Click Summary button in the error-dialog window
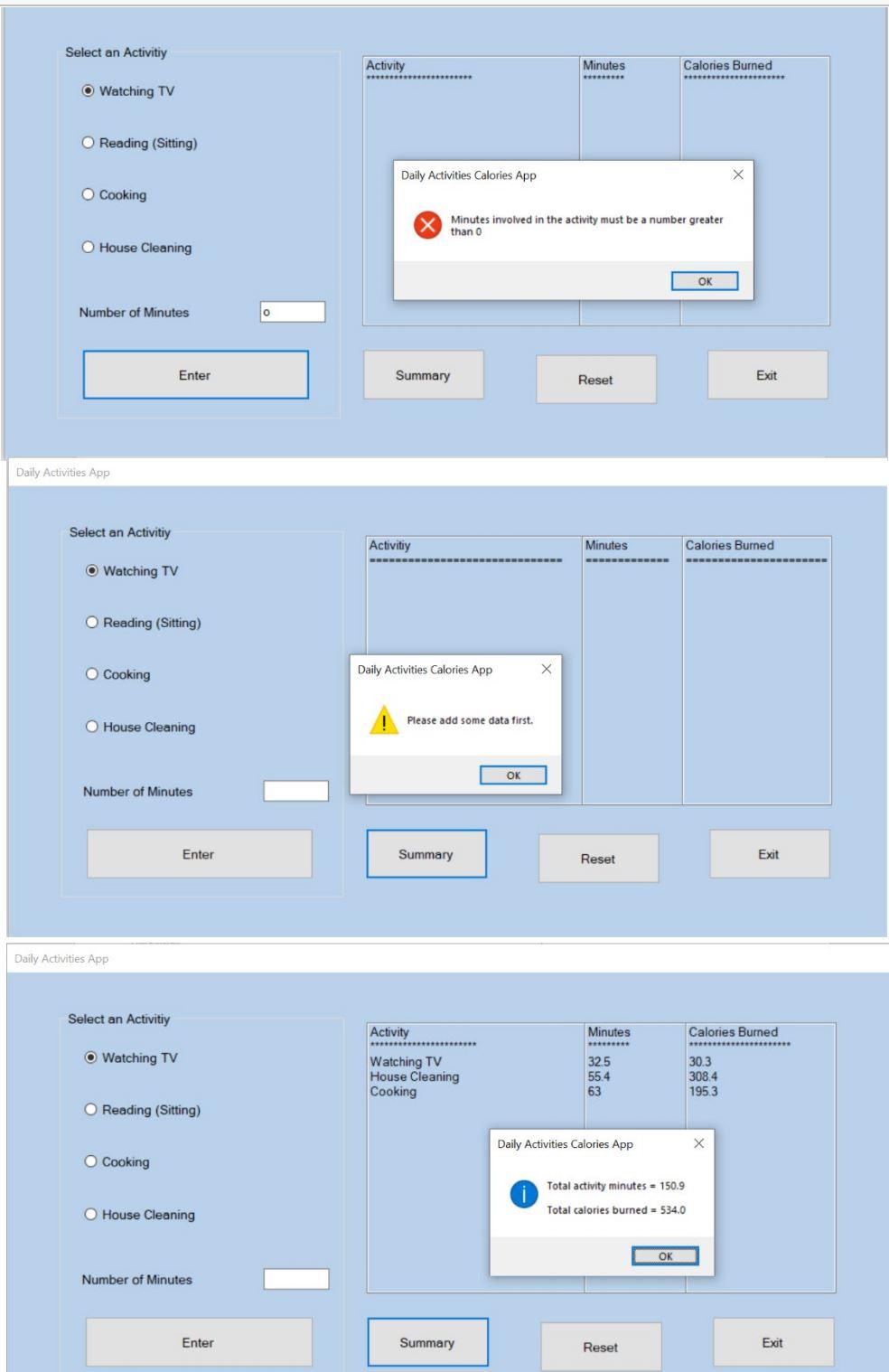This screenshot has height=1372, width=889. [x=424, y=375]
